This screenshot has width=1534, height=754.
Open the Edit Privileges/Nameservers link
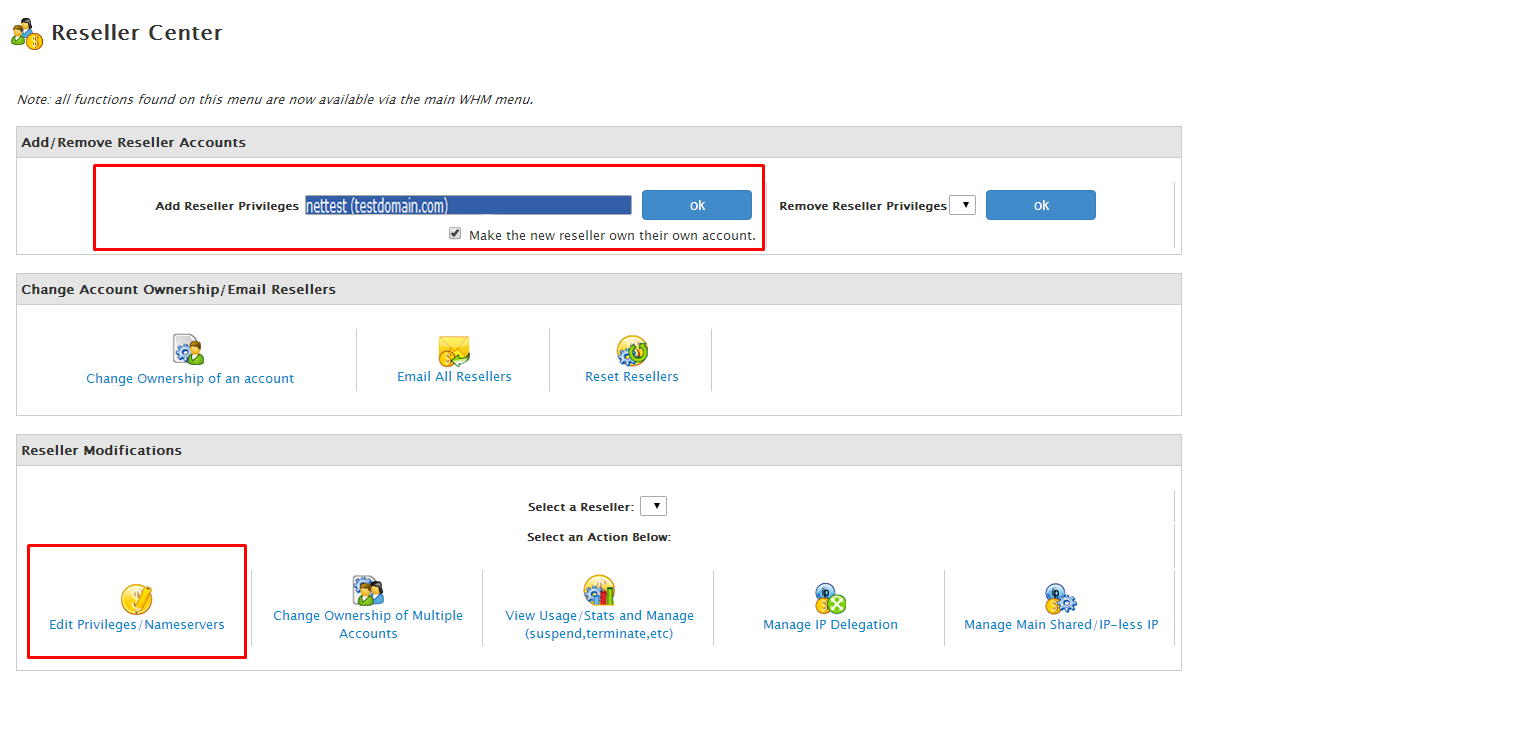click(x=136, y=623)
